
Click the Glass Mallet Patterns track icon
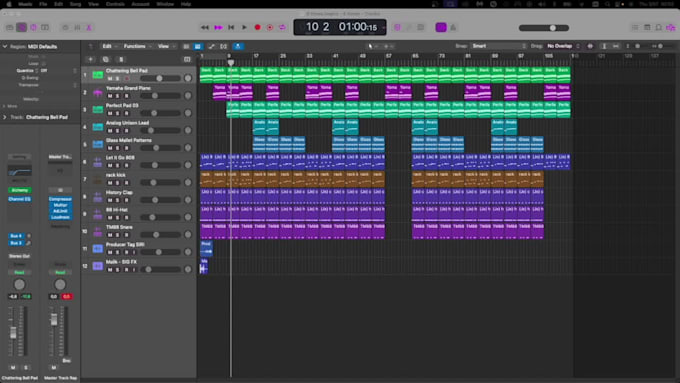[x=98, y=144]
